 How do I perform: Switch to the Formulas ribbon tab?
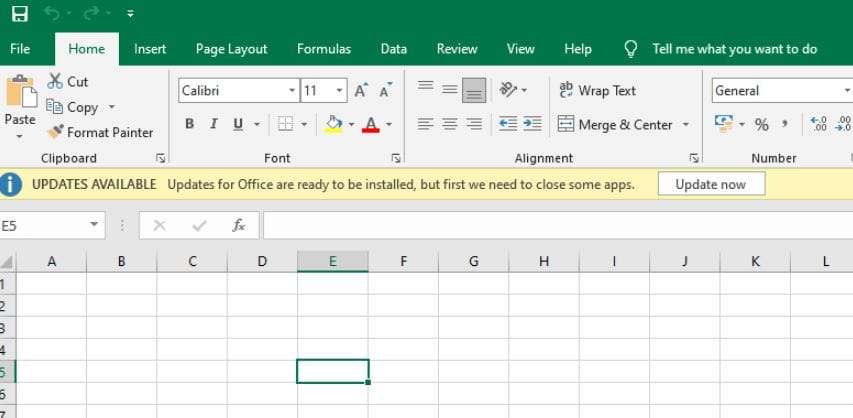[324, 49]
